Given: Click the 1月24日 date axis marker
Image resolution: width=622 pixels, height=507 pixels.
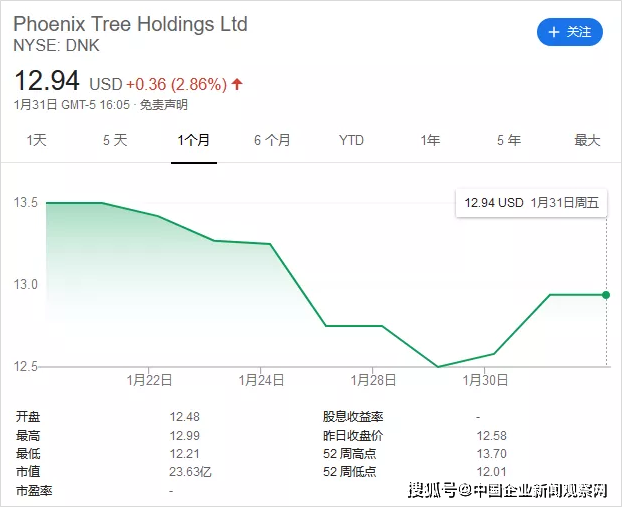Looking at the screenshot, I should coord(261,380).
